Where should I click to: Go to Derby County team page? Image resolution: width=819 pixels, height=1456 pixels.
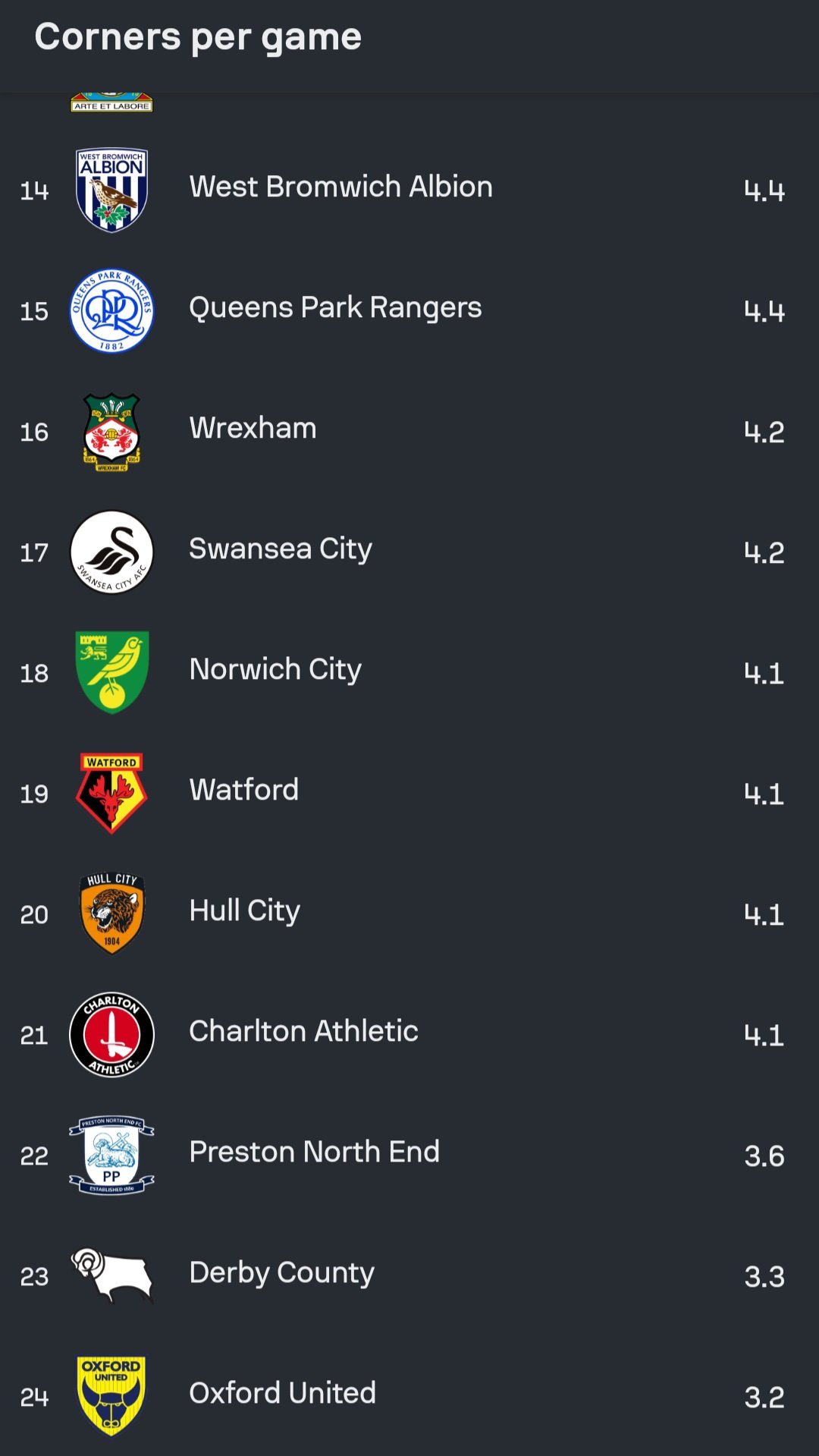click(281, 1272)
